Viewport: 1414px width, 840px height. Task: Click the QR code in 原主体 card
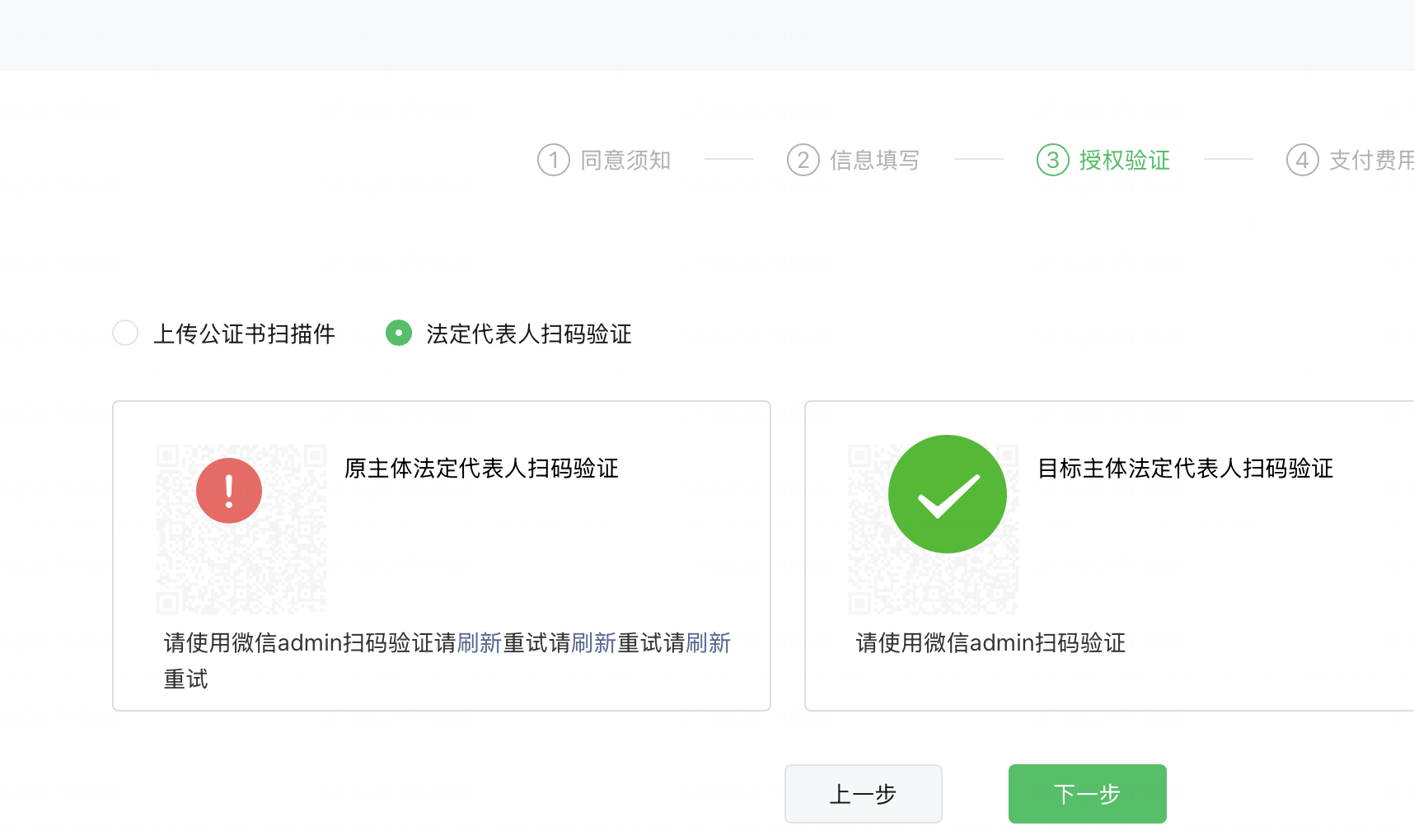click(241, 530)
